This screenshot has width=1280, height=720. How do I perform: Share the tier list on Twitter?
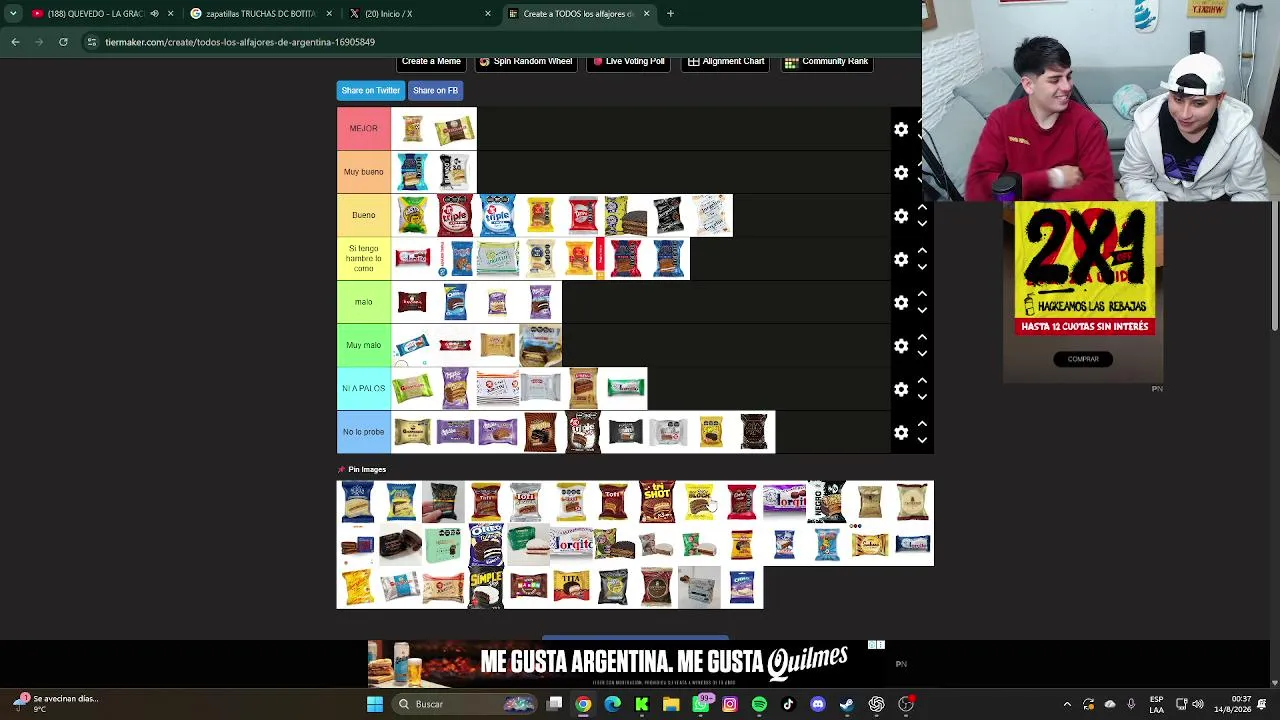point(371,90)
